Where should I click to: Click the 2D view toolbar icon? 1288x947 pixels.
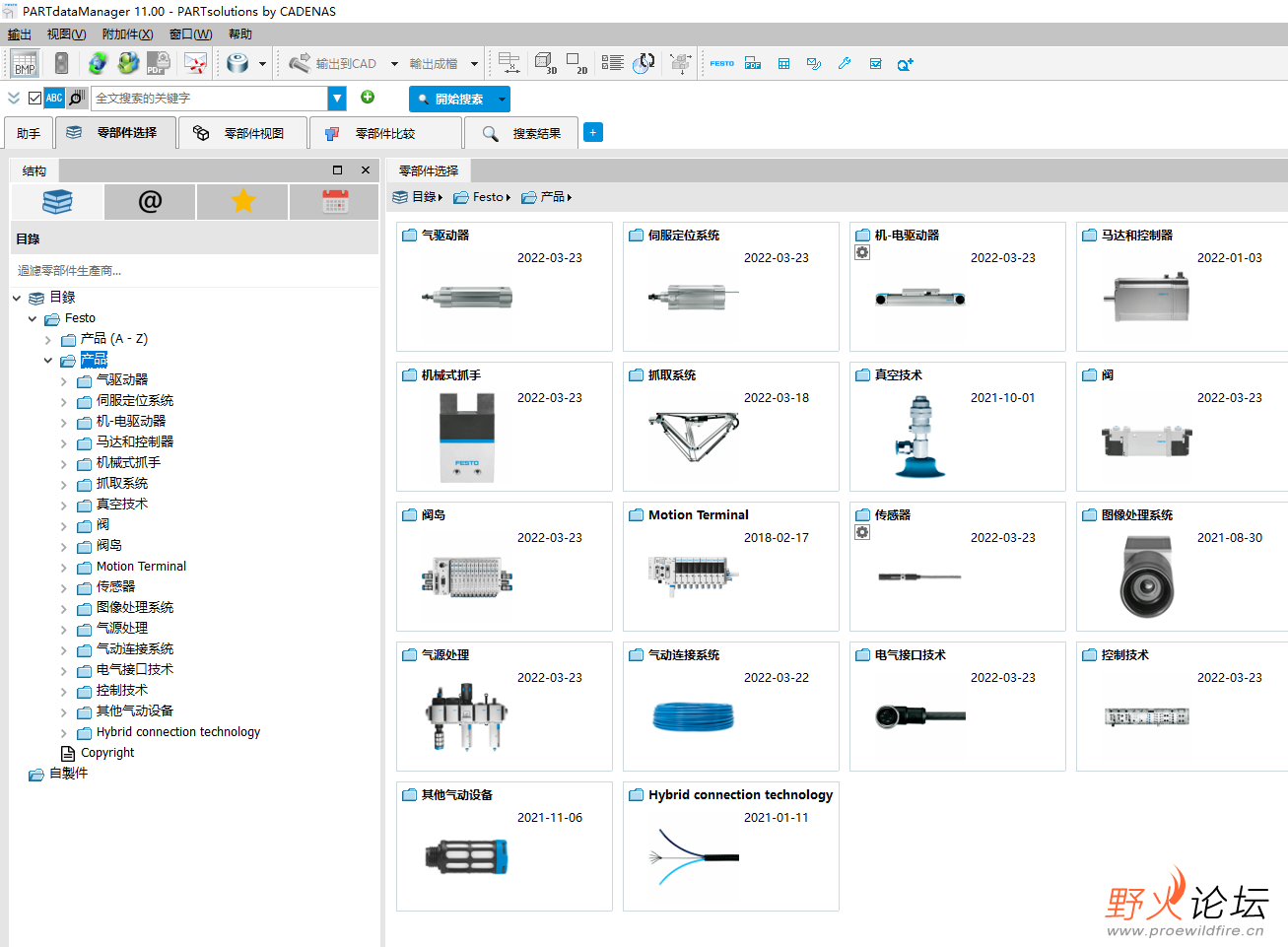point(576,64)
